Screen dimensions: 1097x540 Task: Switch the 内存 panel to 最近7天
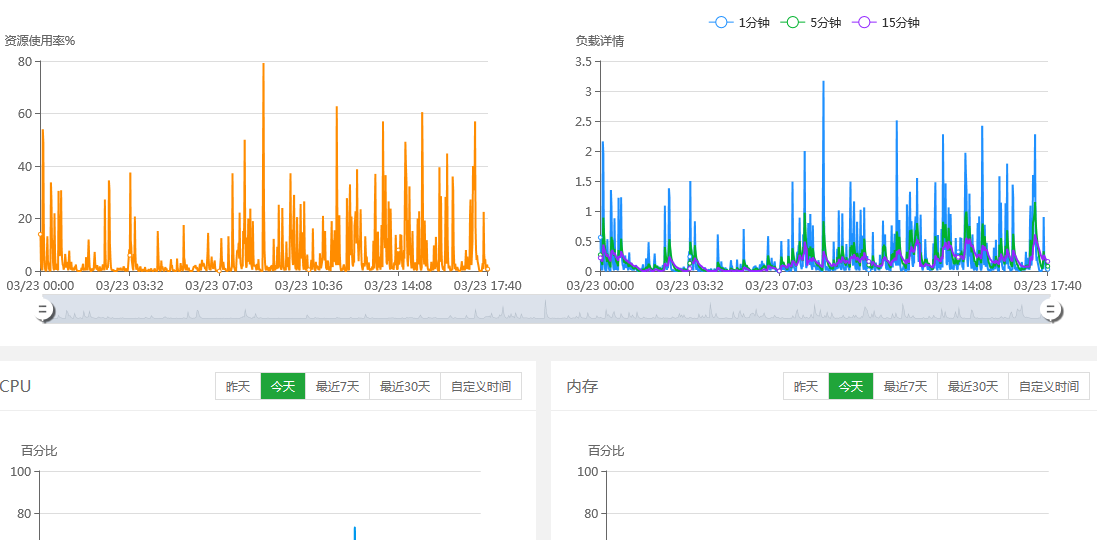point(905,386)
